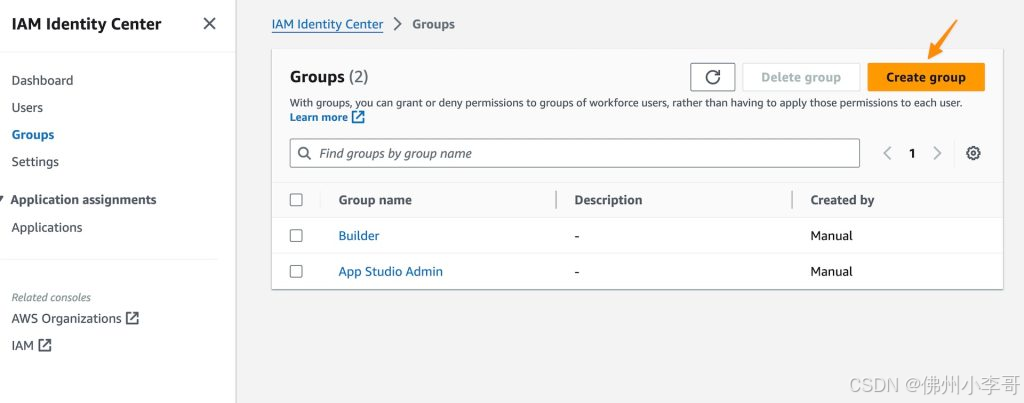Select the Builder group checkbox
Image resolution: width=1024 pixels, height=403 pixels.
pos(296,235)
